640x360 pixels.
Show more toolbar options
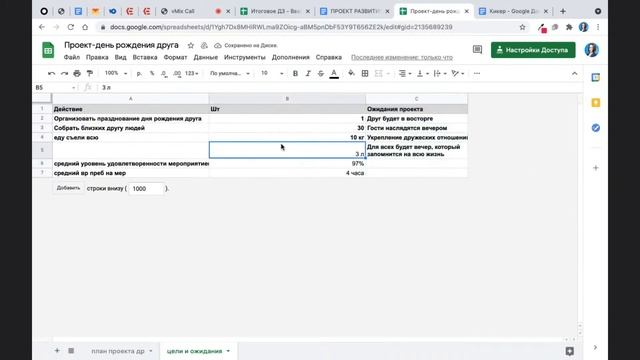point(477,73)
